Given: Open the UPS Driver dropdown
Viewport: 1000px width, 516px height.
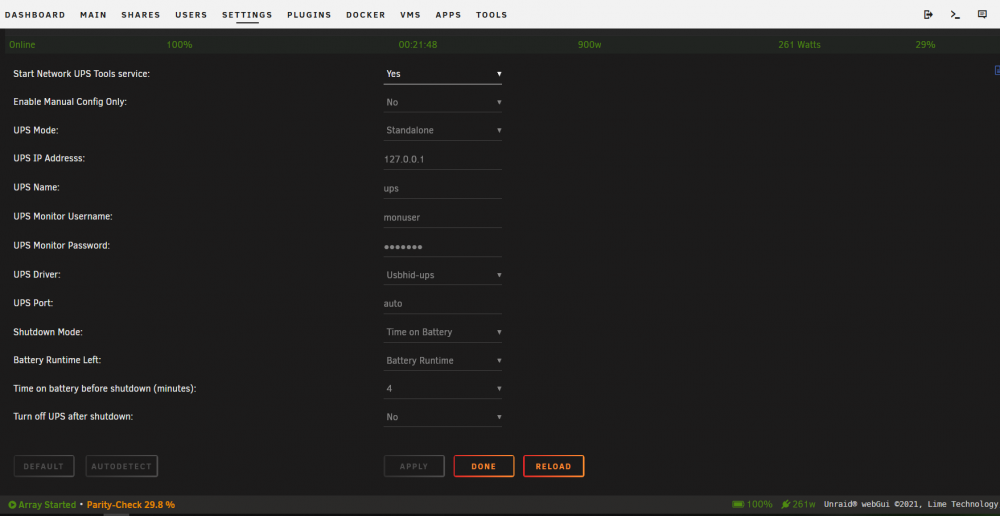Looking at the screenshot, I should (443, 275).
